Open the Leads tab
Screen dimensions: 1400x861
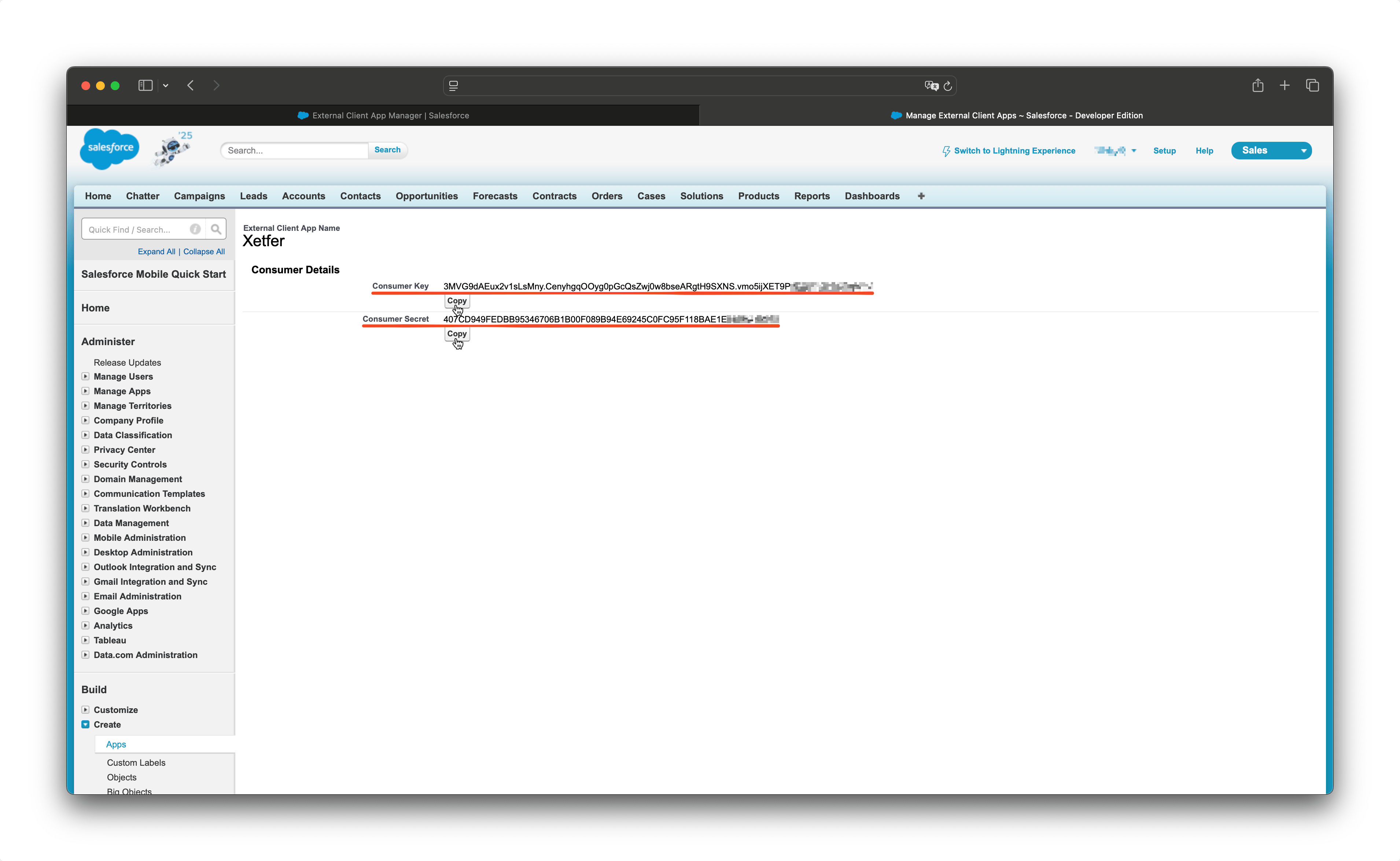point(254,196)
